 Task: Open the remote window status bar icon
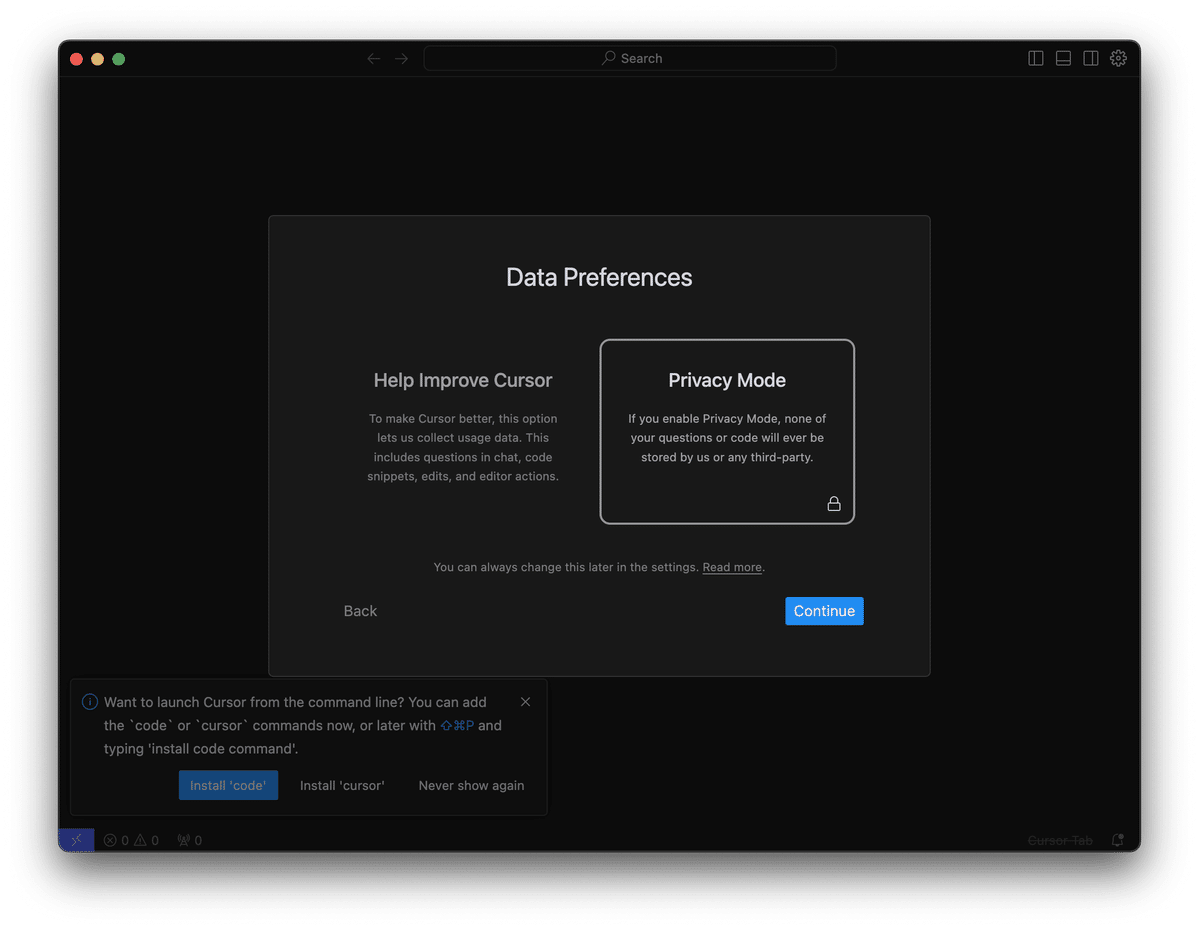tap(77, 840)
